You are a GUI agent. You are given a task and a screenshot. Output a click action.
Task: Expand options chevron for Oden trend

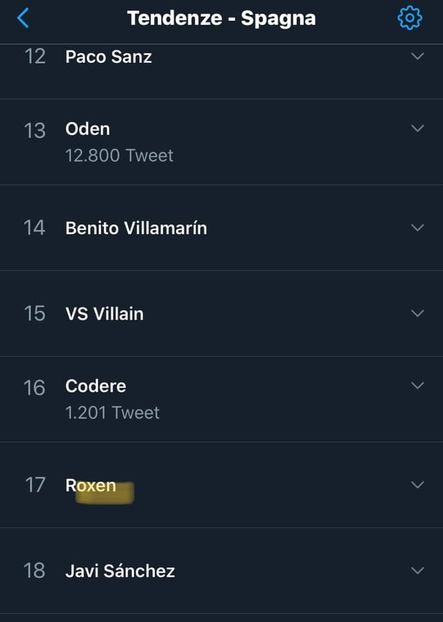point(417,129)
